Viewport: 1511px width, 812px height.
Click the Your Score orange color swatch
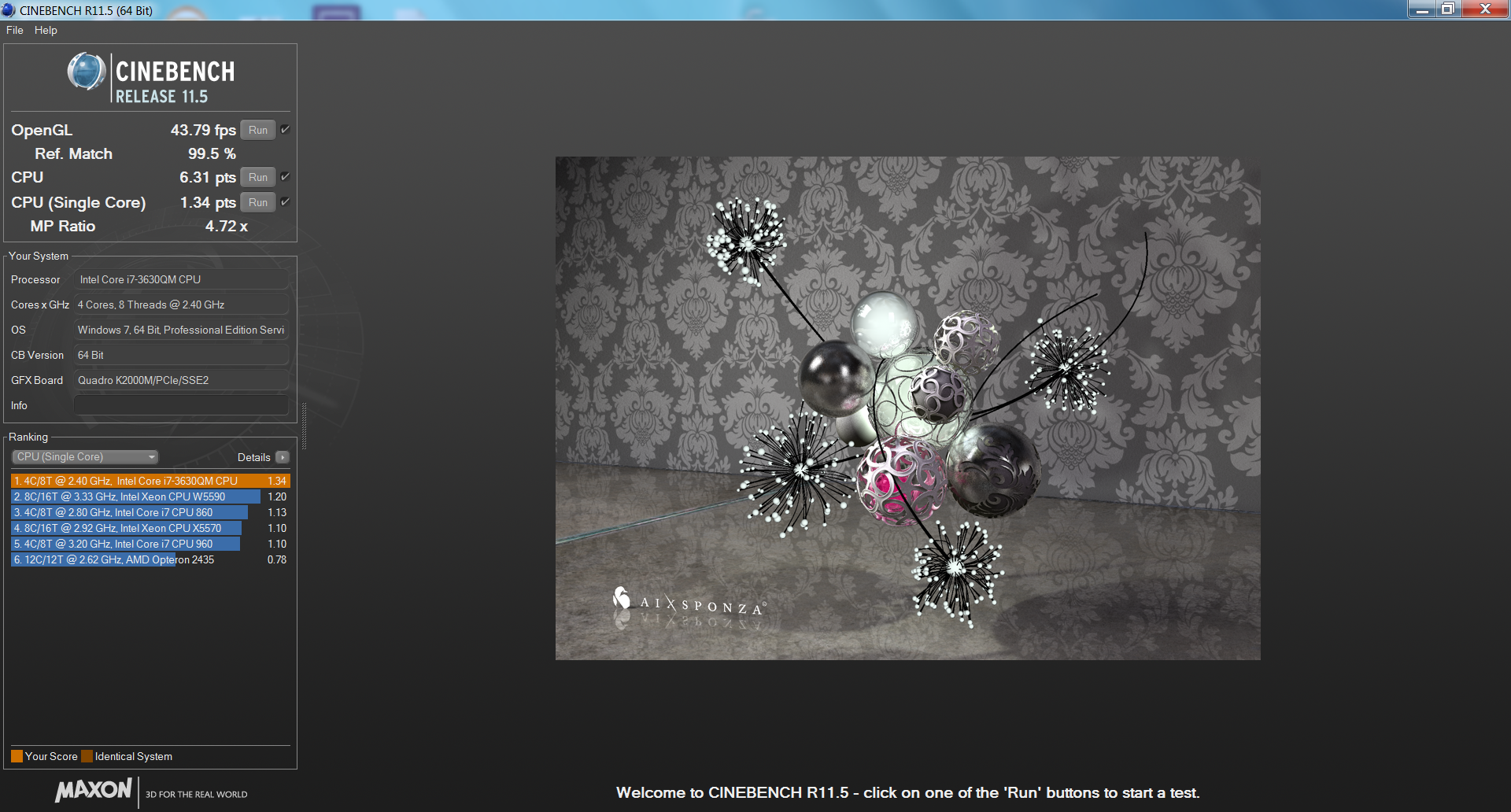[17, 756]
